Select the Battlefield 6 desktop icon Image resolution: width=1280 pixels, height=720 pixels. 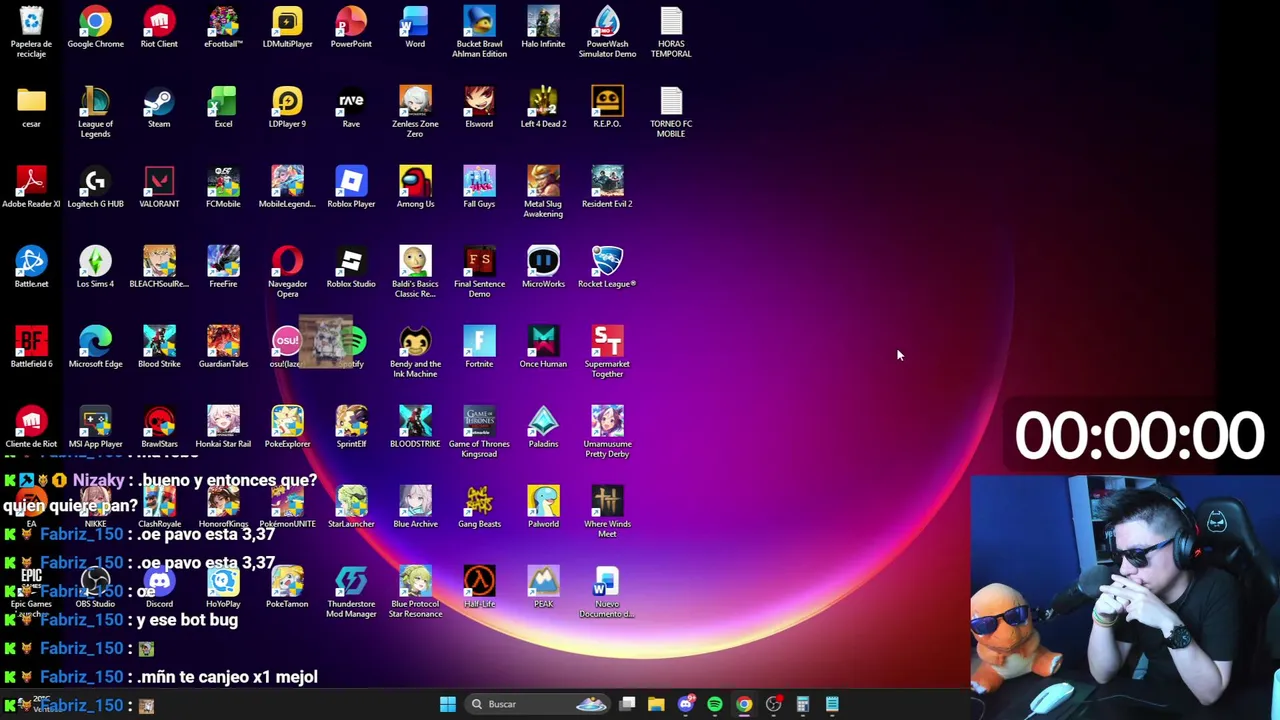click(x=31, y=348)
